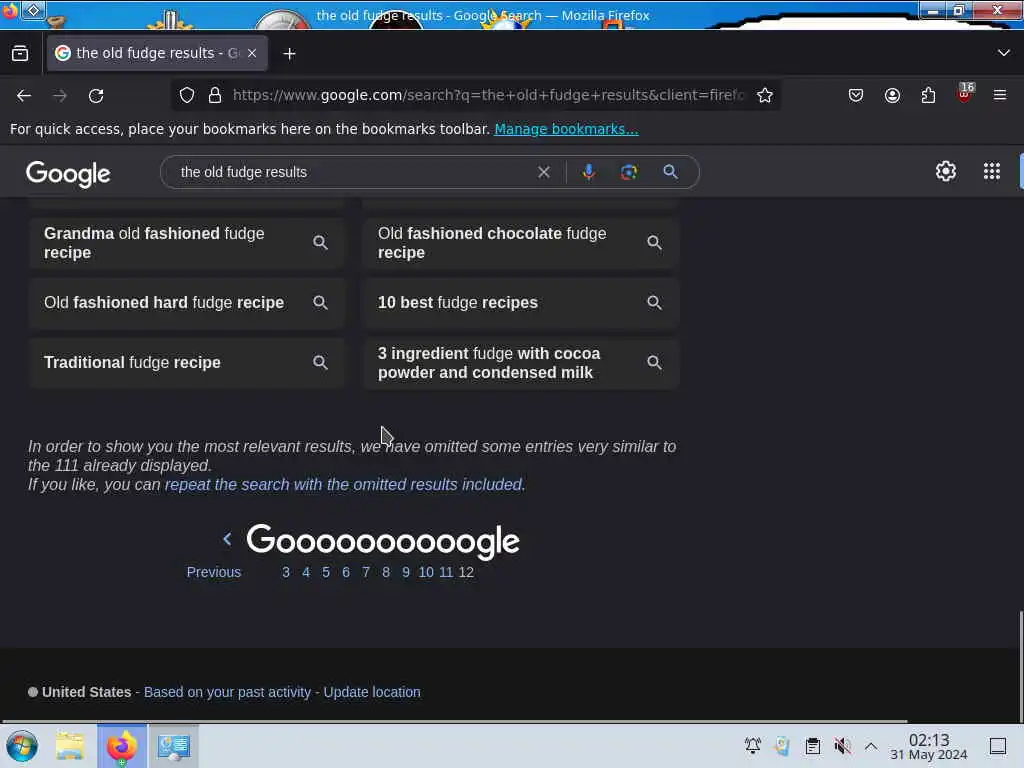Expand the list all tabs chevron
This screenshot has height=768, width=1024.
coord(1003,53)
